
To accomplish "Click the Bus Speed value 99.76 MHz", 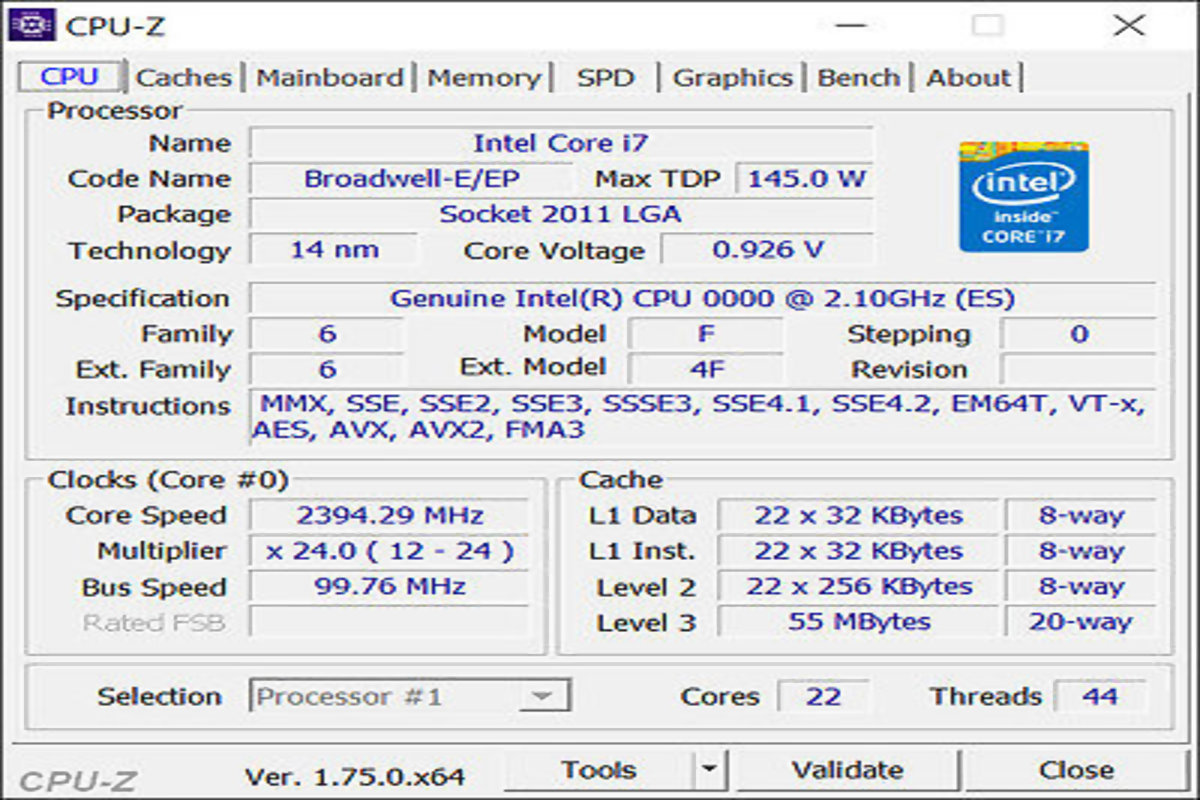I will [x=389, y=586].
